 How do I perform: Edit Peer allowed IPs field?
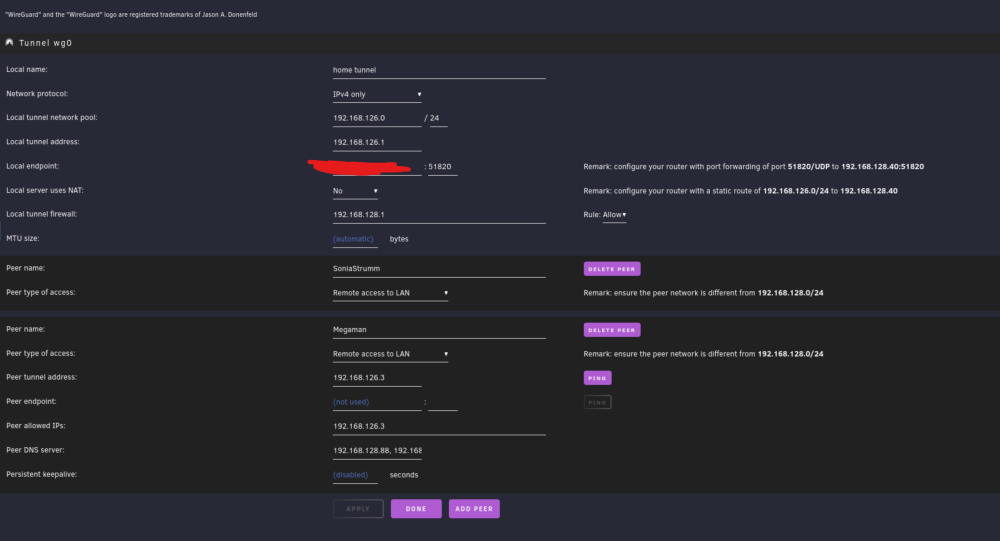tap(439, 426)
